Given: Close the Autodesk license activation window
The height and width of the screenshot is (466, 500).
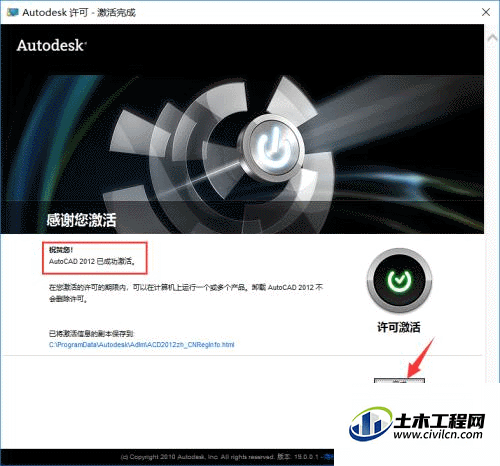Looking at the screenshot, I should pos(486,12).
